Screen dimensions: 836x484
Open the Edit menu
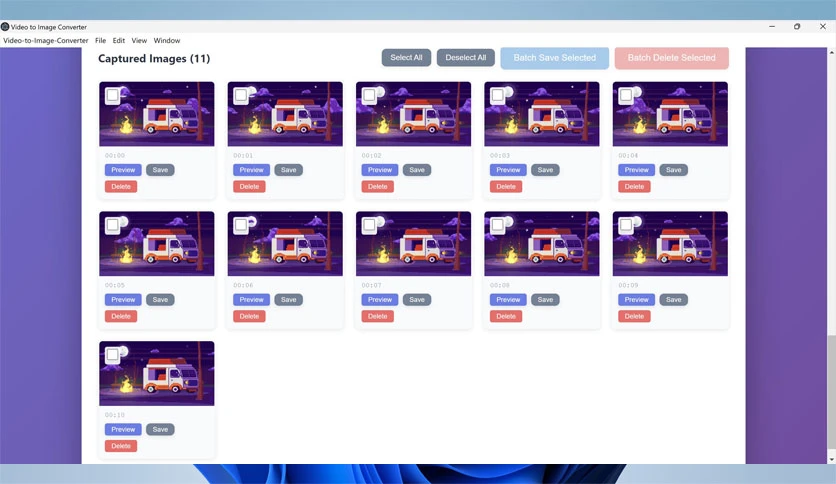(119, 41)
